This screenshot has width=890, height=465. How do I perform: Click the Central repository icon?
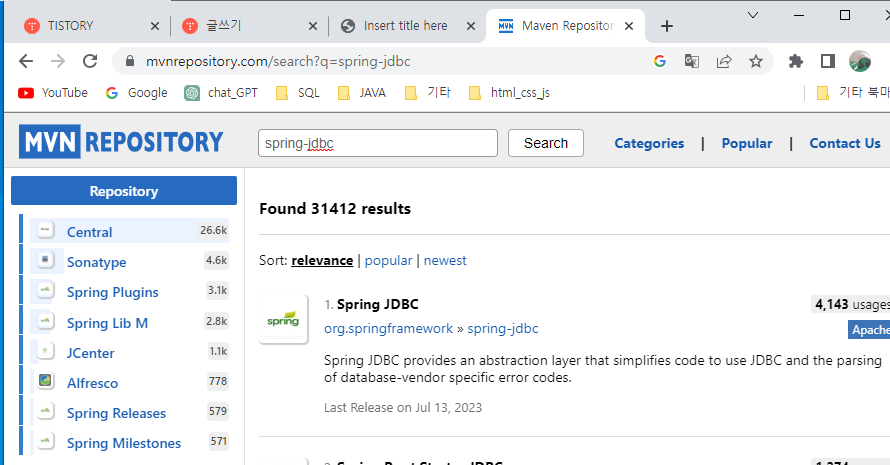(x=45, y=230)
